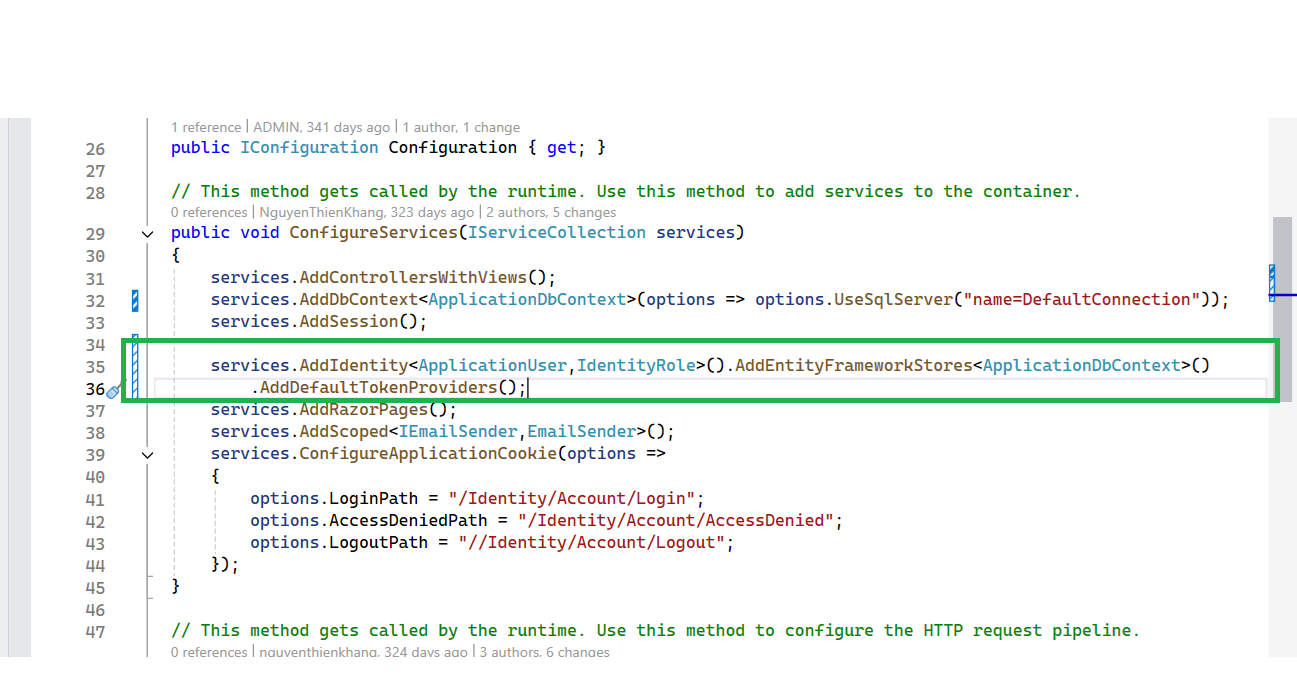Click ConfigureApplicationCookie on line 39
1297x681 pixels.
click(x=428, y=454)
